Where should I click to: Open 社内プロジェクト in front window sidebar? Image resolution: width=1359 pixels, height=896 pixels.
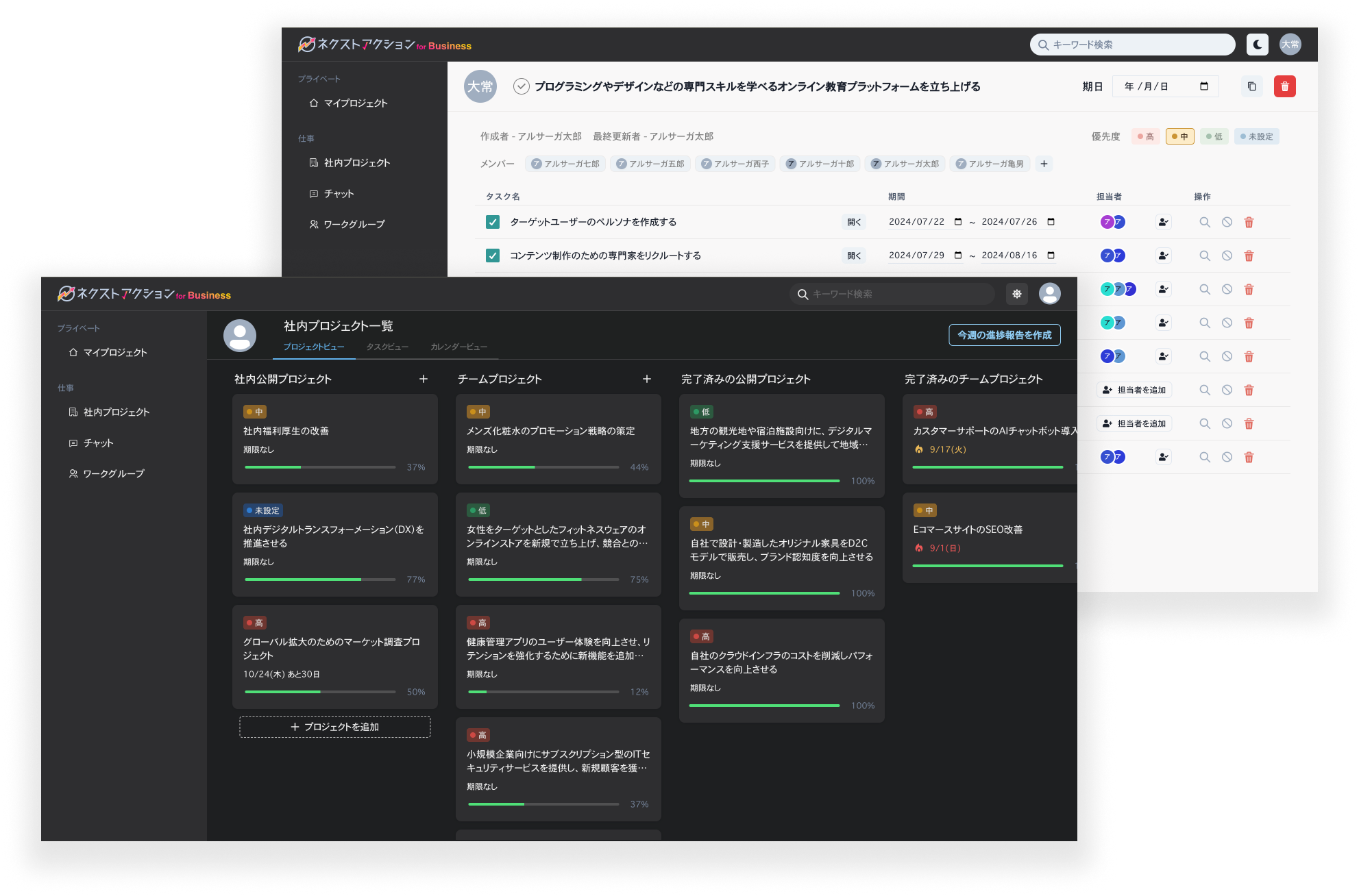pos(109,412)
